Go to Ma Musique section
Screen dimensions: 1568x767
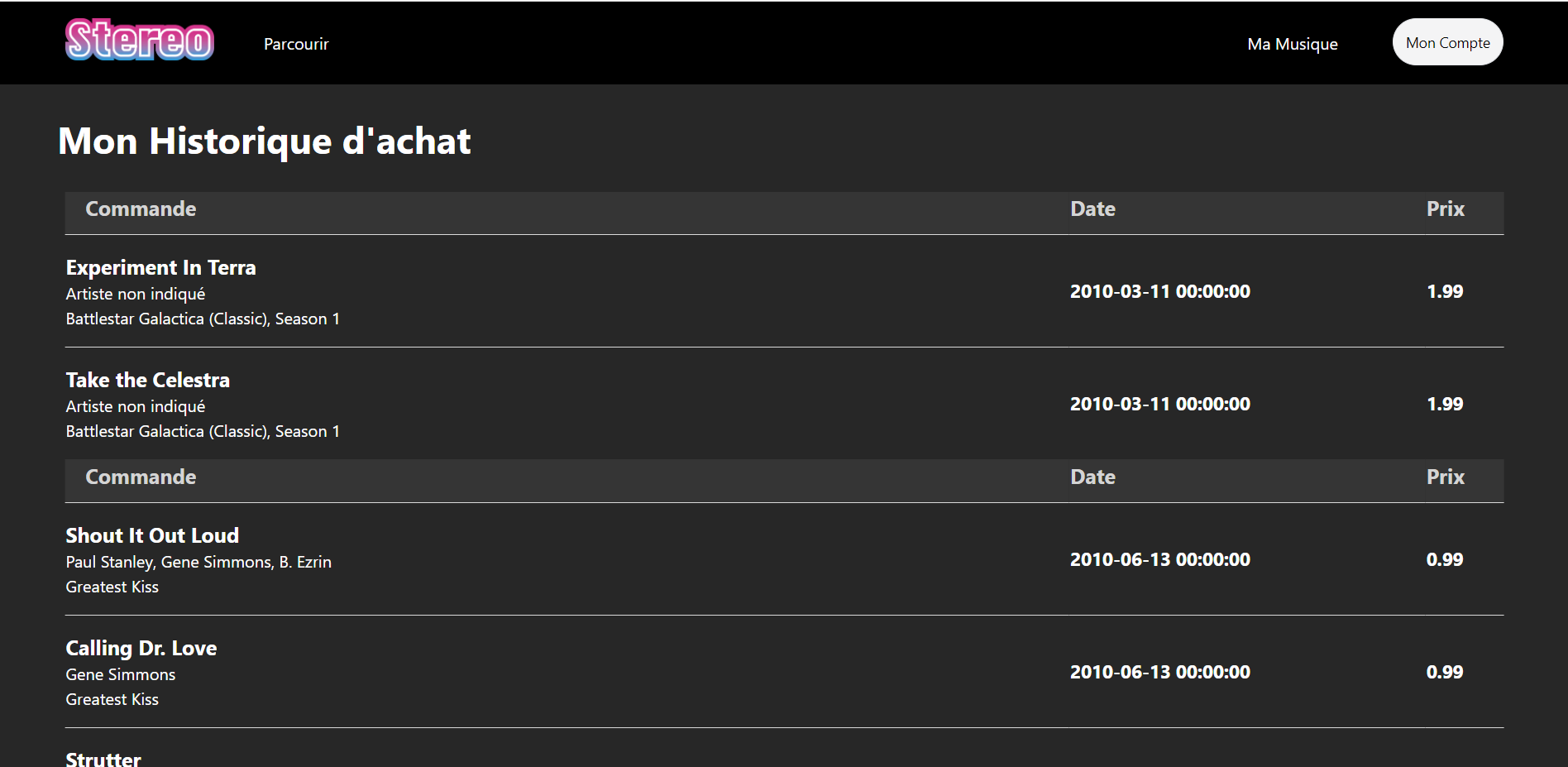(1292, 43)
